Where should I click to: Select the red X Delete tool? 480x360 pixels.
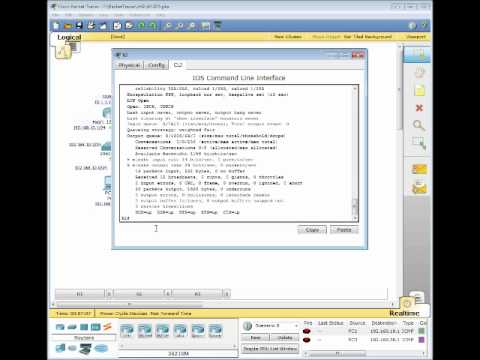[419, 108]
